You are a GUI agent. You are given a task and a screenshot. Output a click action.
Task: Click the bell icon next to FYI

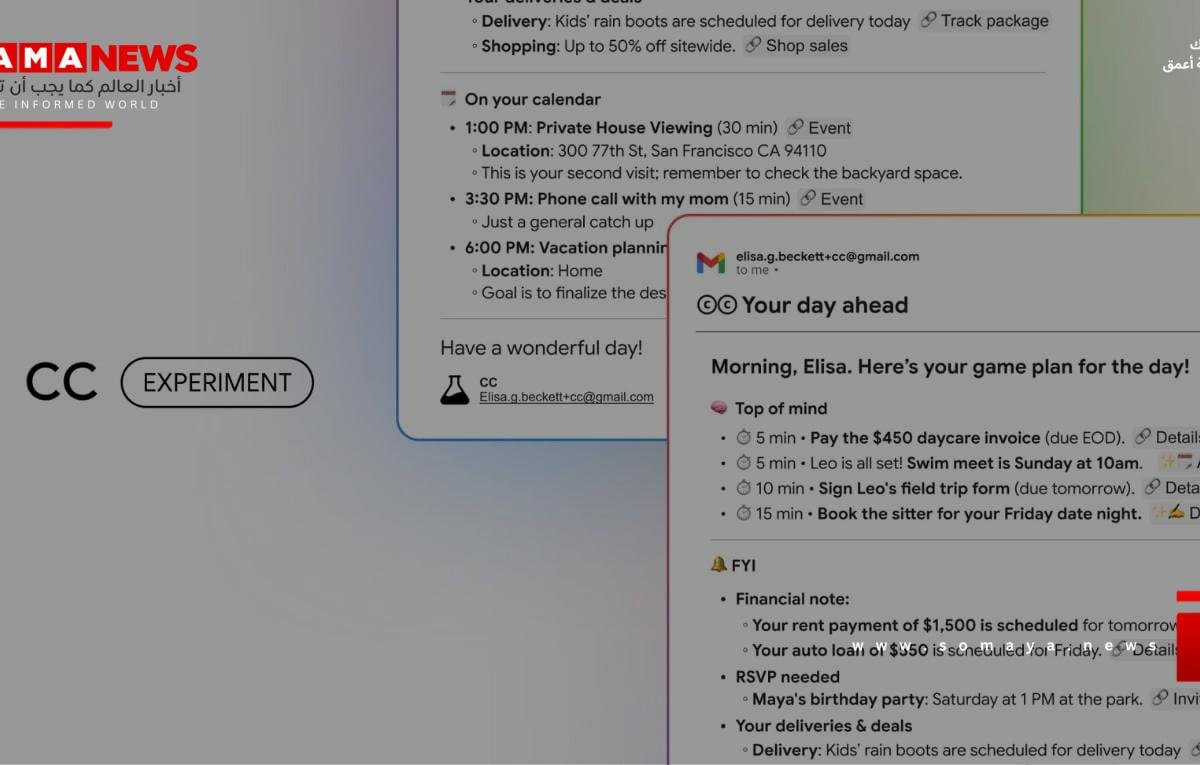(718, 565)
